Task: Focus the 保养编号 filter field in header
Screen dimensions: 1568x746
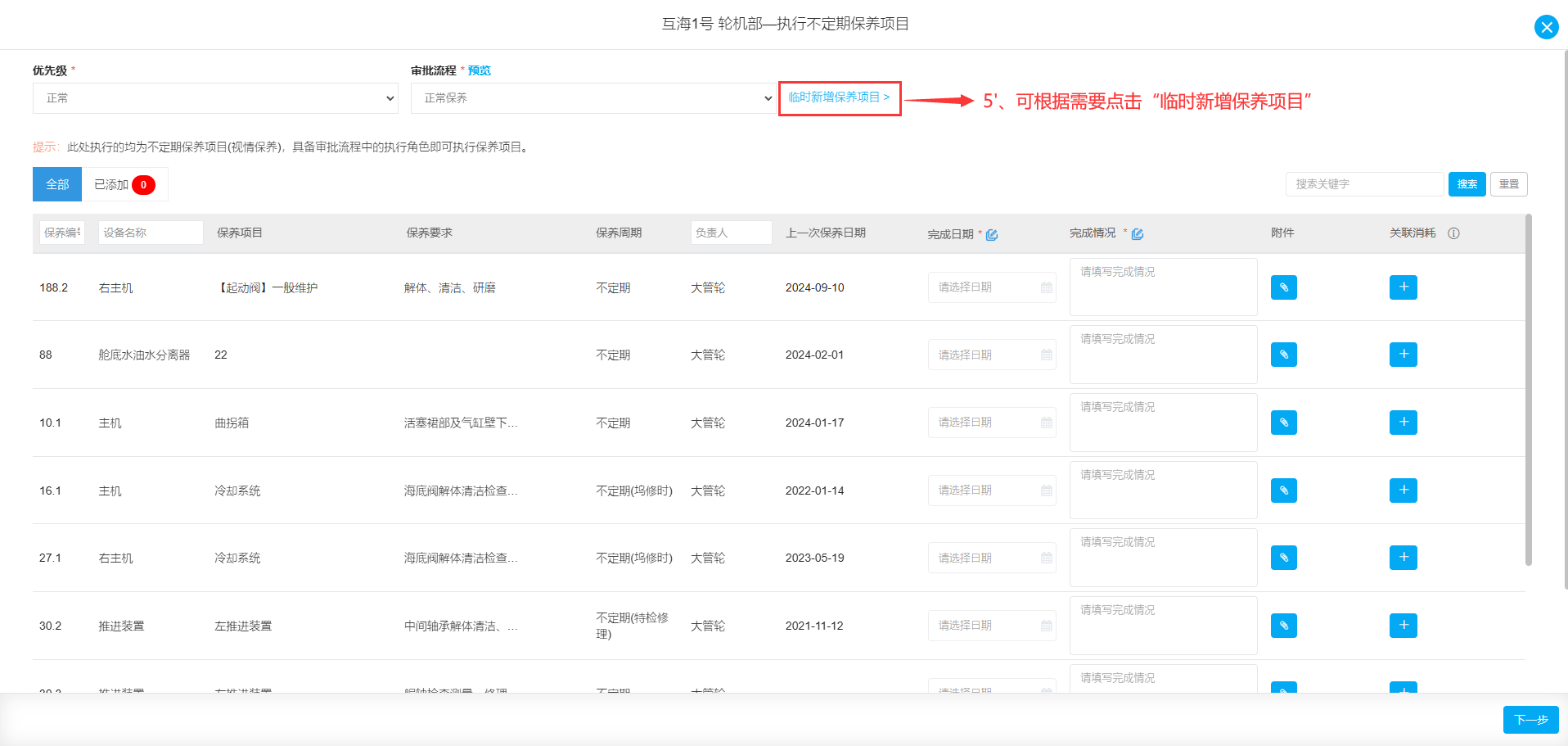Action: [x=62, y=233]
